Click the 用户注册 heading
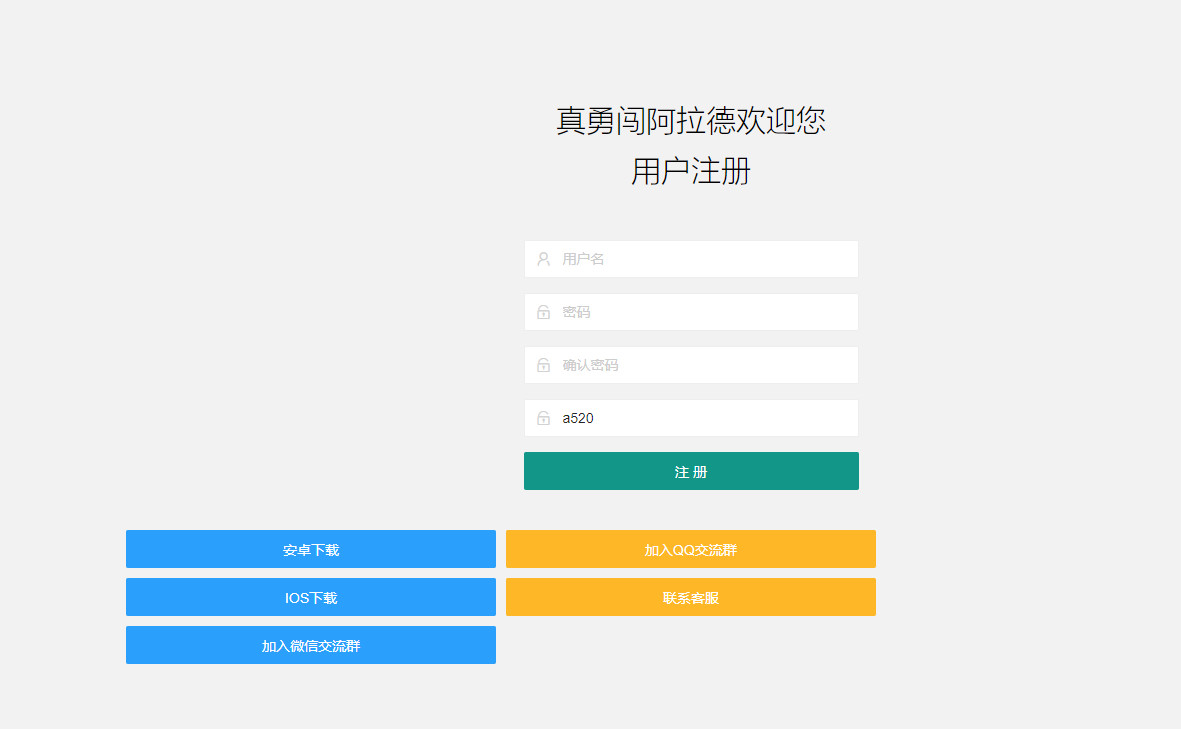1181x729 pixels. click(690, 172)
